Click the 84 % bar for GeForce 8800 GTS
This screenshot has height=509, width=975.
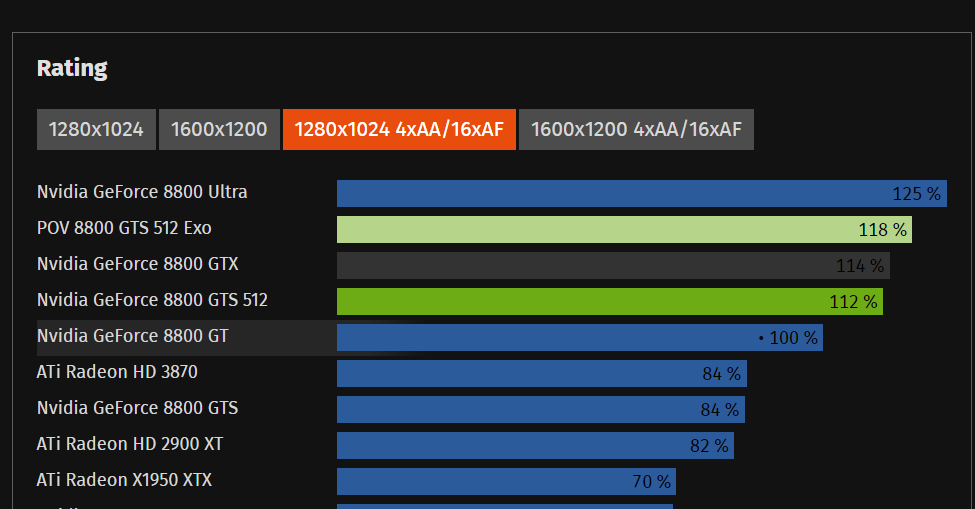[541, 410]
